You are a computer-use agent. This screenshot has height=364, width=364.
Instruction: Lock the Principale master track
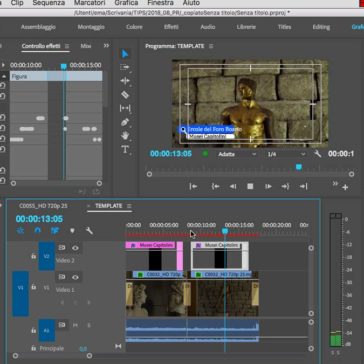pyautogui.click(x=33, y=348)
